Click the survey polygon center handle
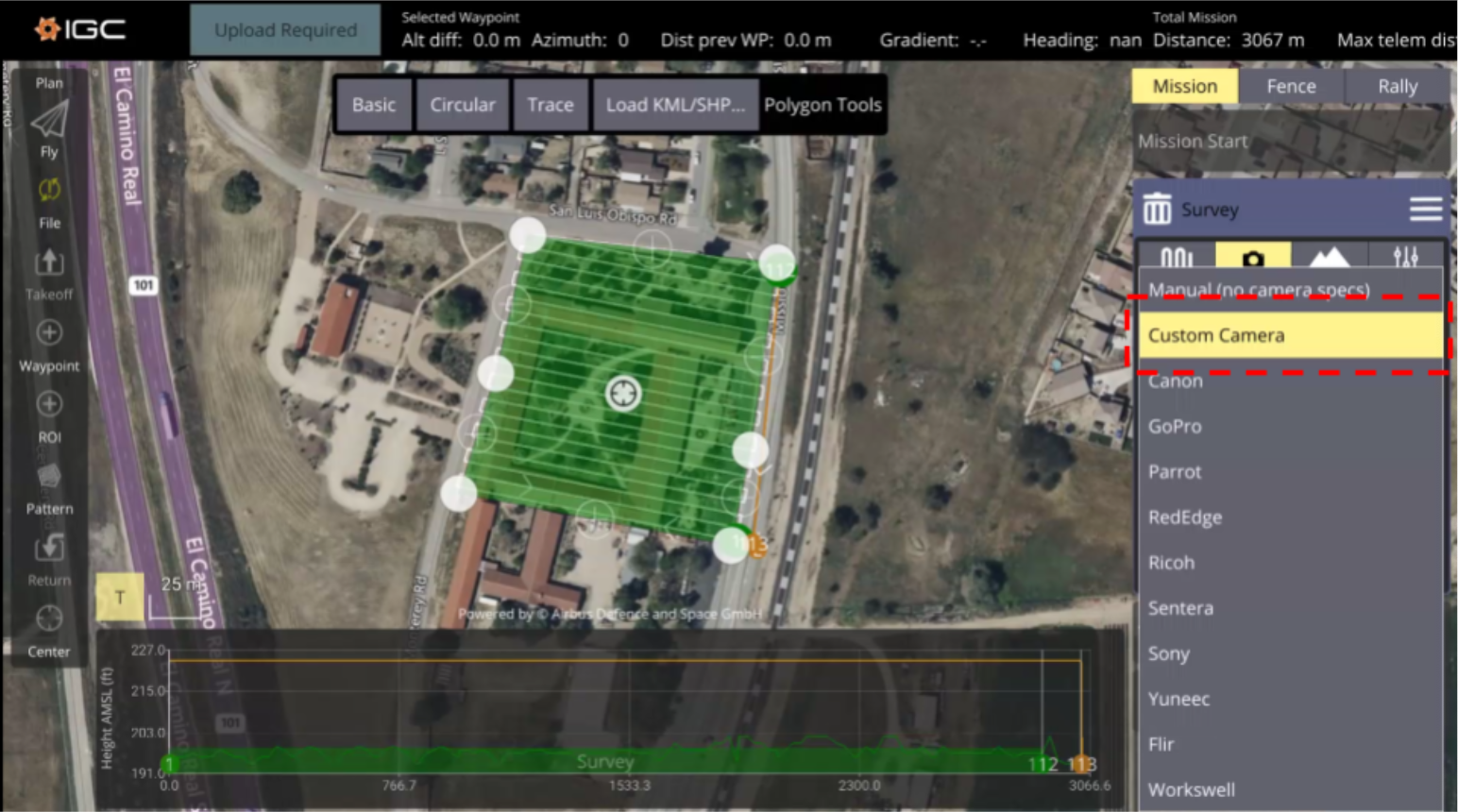 pyautogui.click(x=622, y=393)
